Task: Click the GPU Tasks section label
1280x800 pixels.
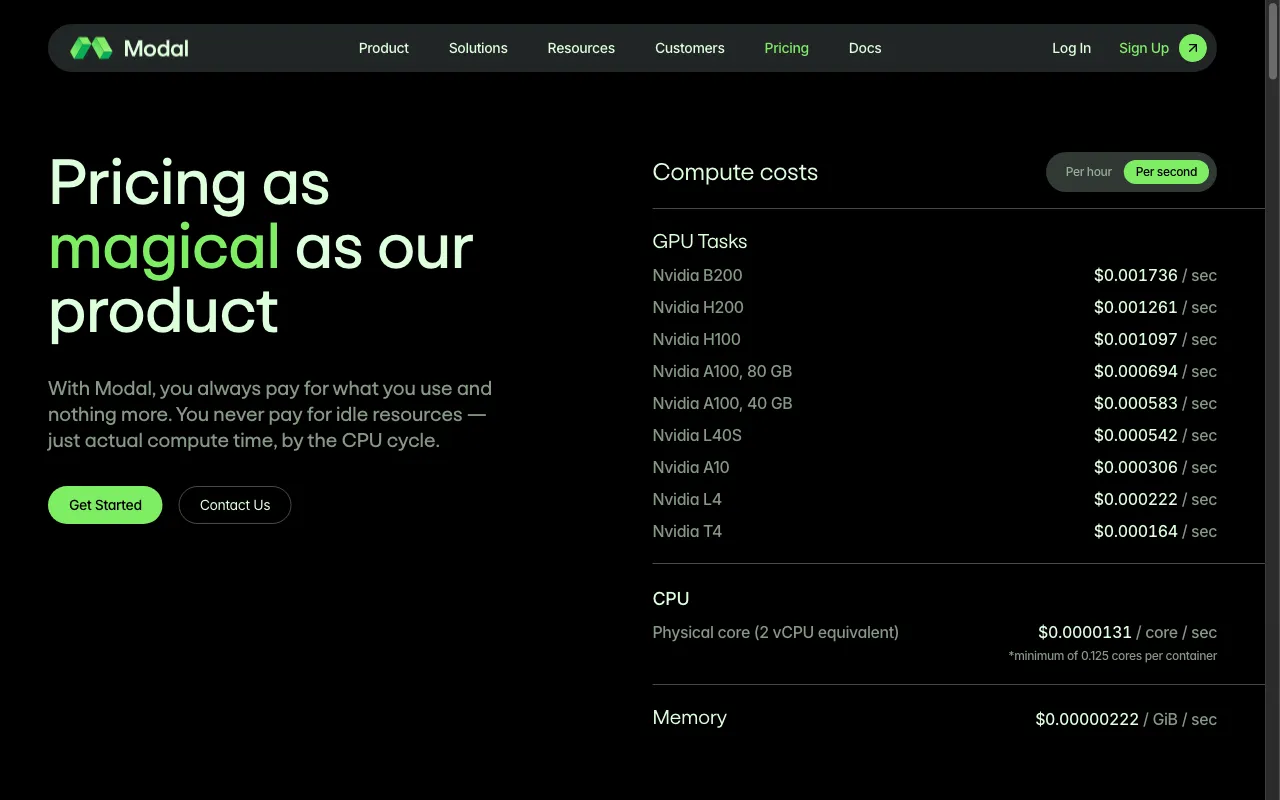Action: (700, 242)
